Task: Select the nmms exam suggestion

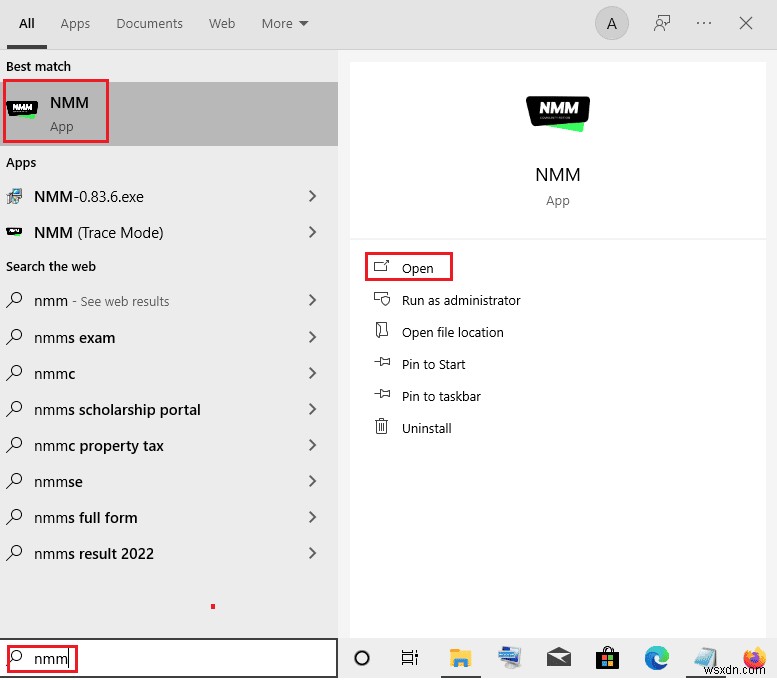Action: [169, 338]
